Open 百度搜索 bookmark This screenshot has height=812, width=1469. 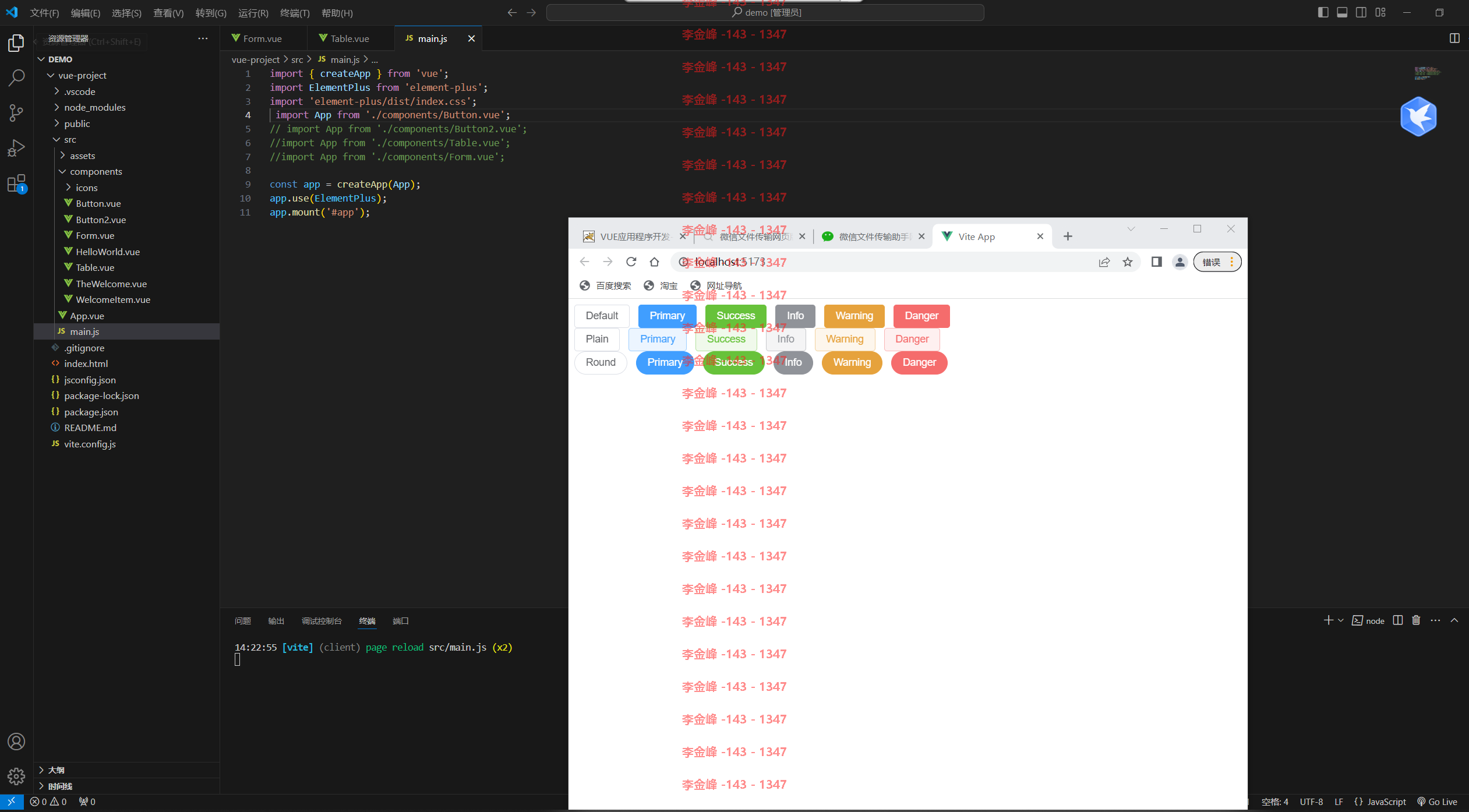606,285
